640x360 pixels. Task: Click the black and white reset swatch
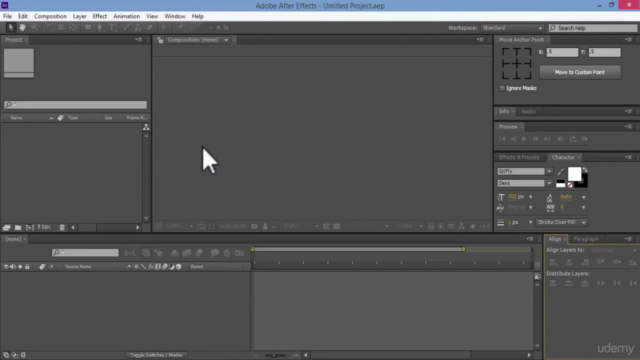coord(561,184)
